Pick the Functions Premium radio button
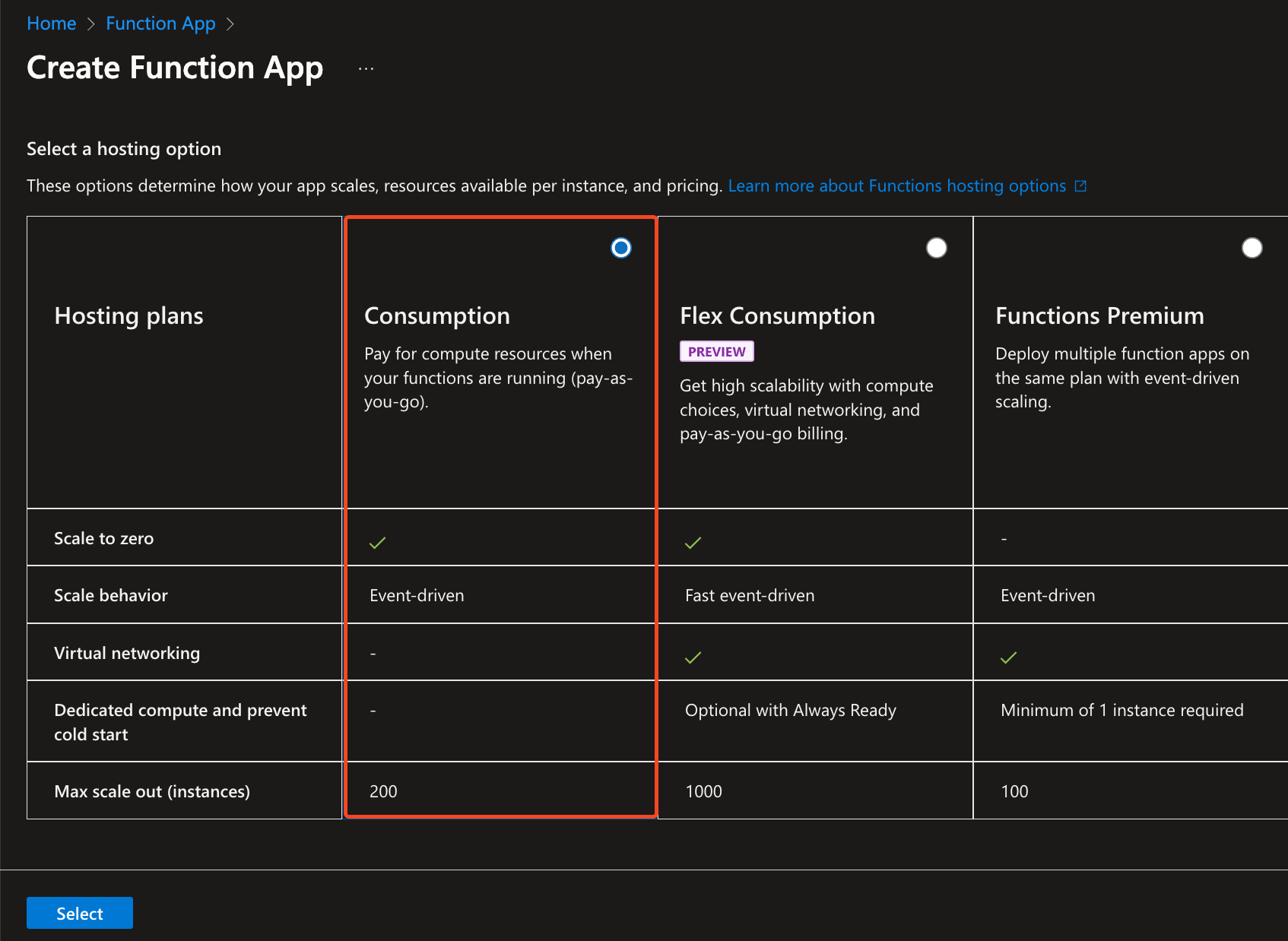This screenshot has width=1288, height=941. point(1252,248)
